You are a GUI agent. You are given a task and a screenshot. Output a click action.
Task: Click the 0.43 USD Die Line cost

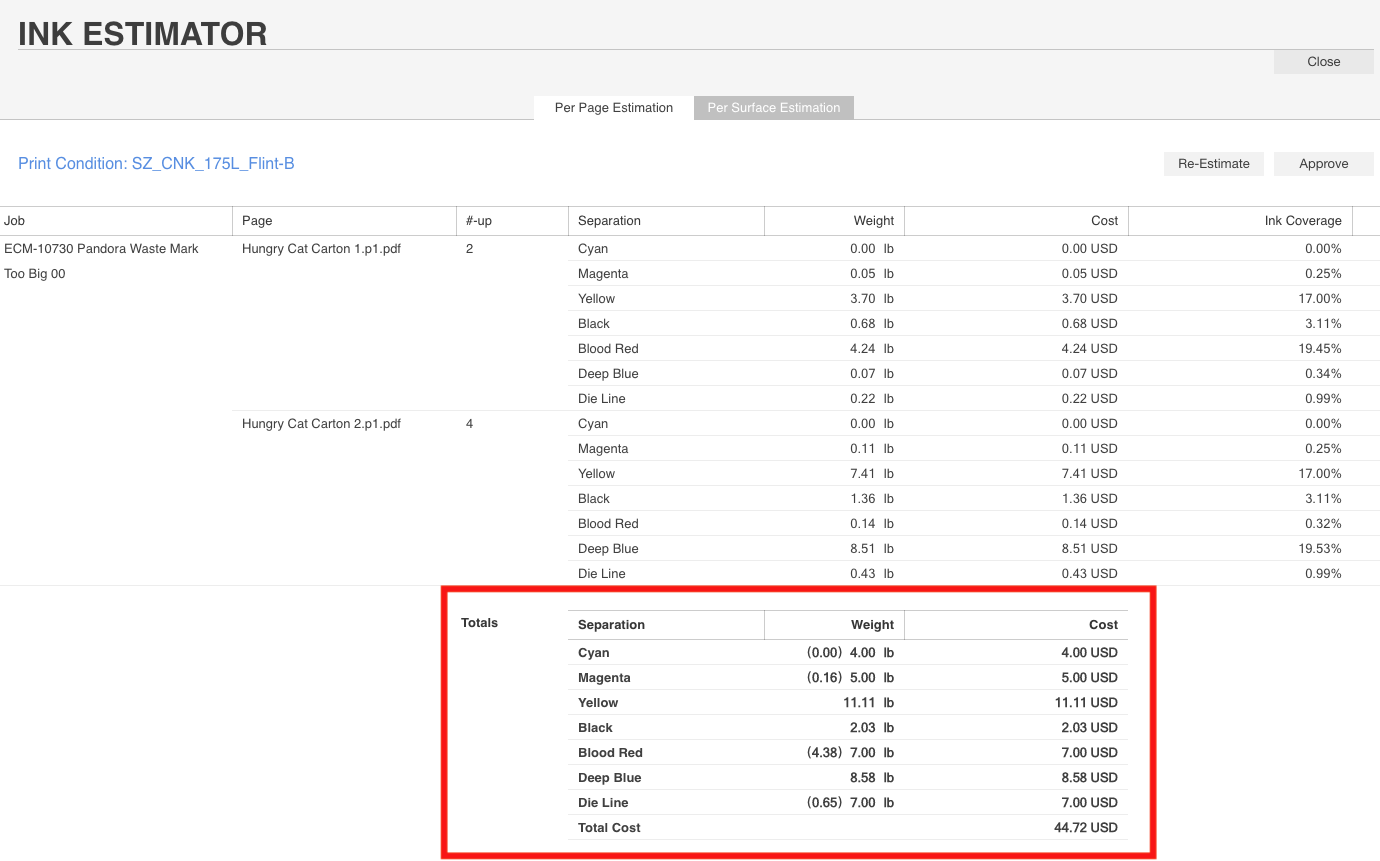(x=1089, y=574)
